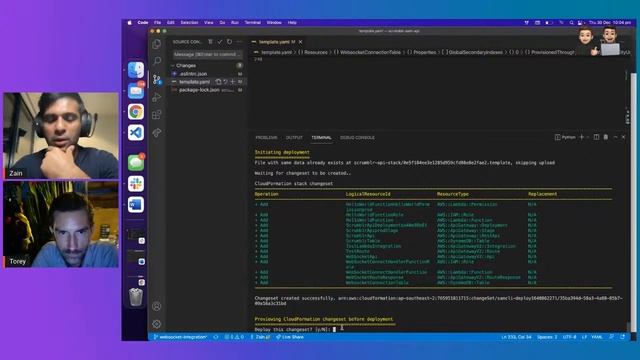Open Edit menu in menu bar
This screenshot has height=360, width=640.
point(171,22)
